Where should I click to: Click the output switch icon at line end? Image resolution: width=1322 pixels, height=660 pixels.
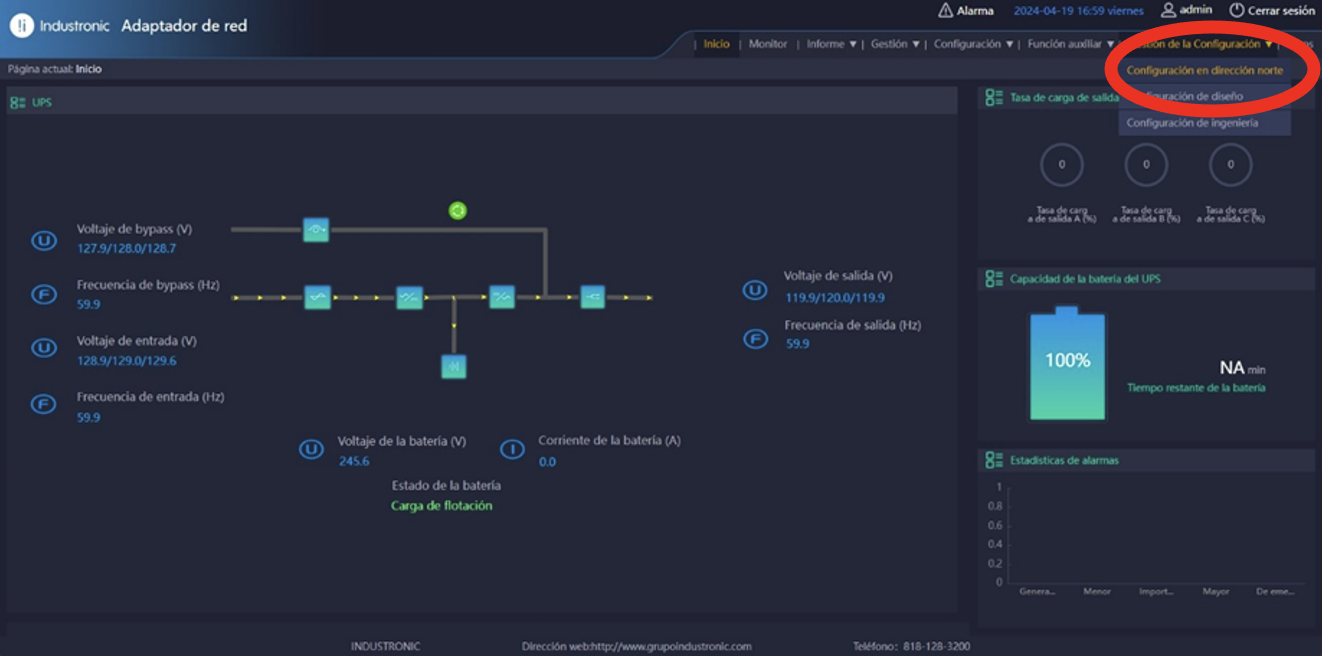click(593, 297)
